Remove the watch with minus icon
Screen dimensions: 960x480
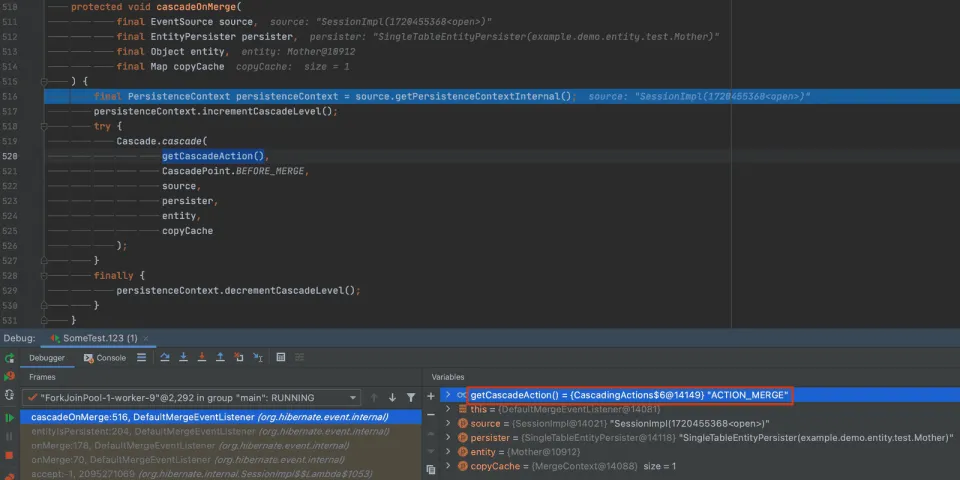click(x=430, y=414)
